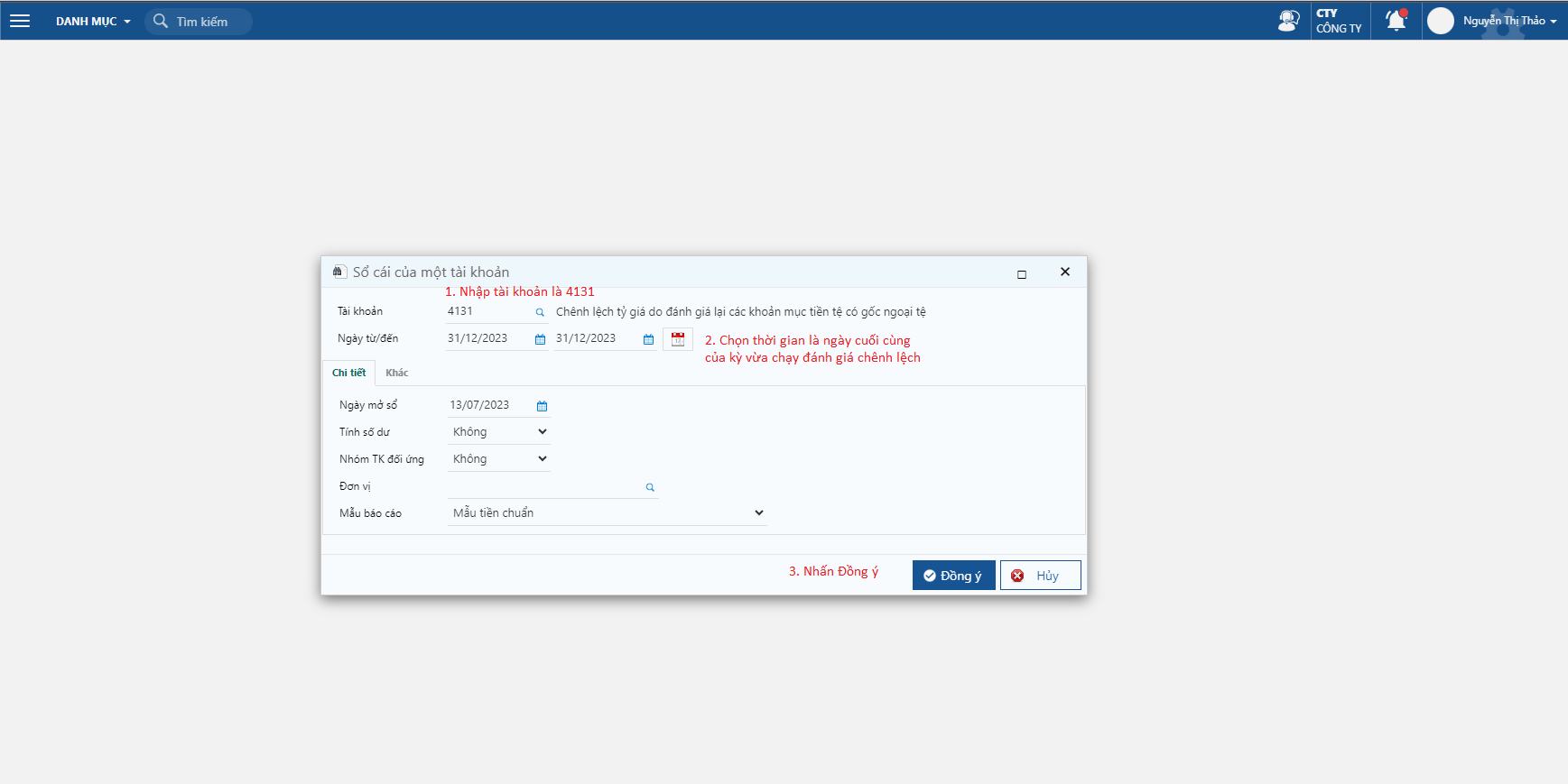Open the DANH MỤC menu
Image resolution: width=1568 pixels, height=784 pixels.
coord(93,22)
